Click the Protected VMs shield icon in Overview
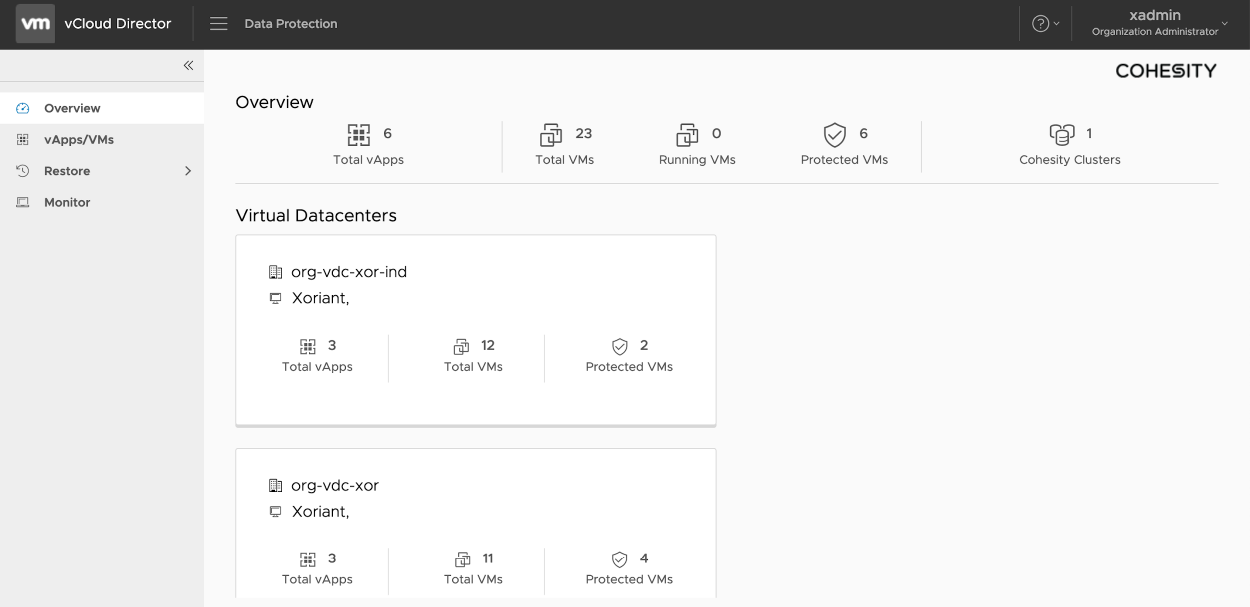The image size is (1250, 607). click(834, 134)
